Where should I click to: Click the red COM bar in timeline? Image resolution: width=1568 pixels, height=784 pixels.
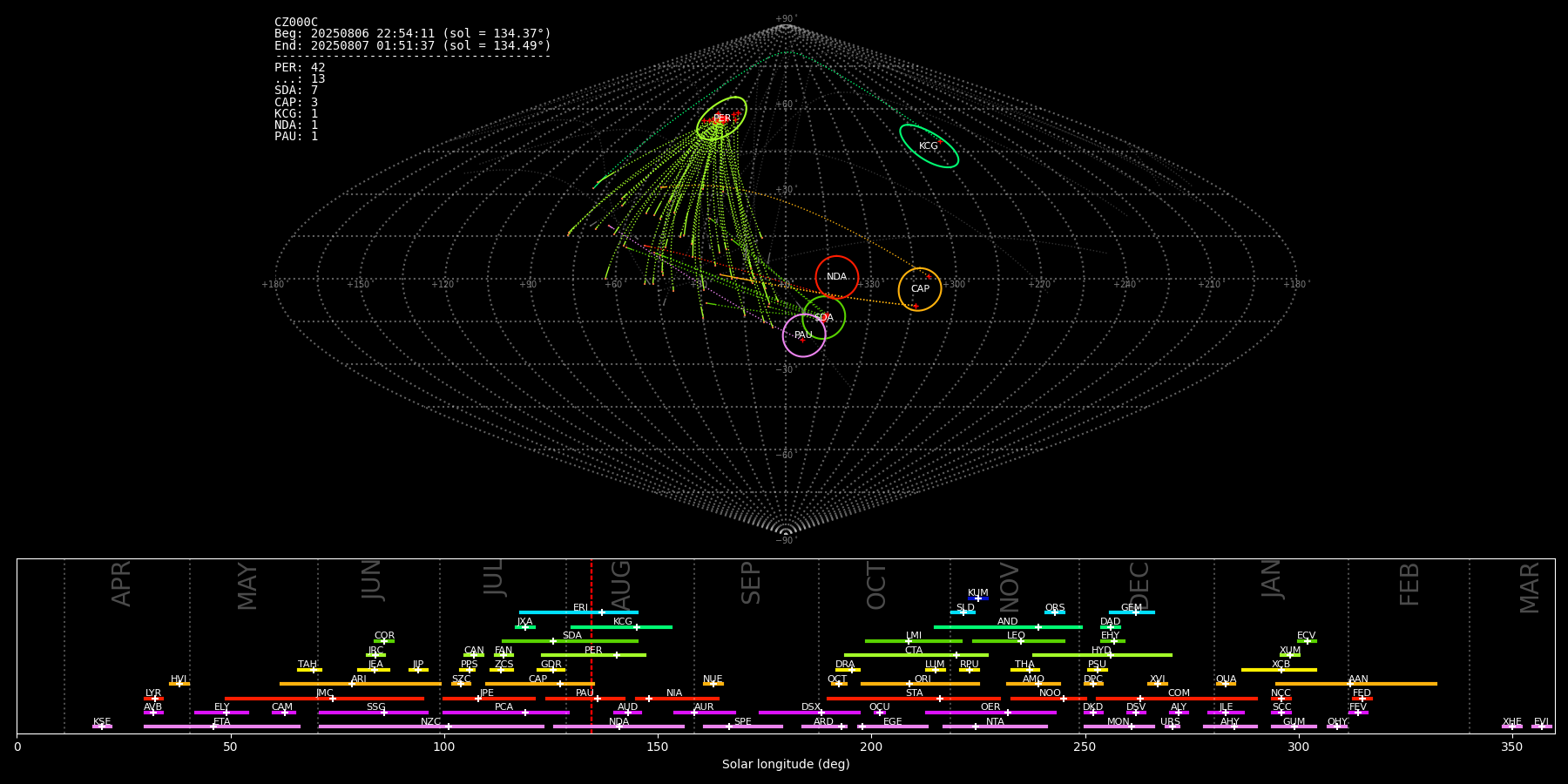pos(1177,699)
